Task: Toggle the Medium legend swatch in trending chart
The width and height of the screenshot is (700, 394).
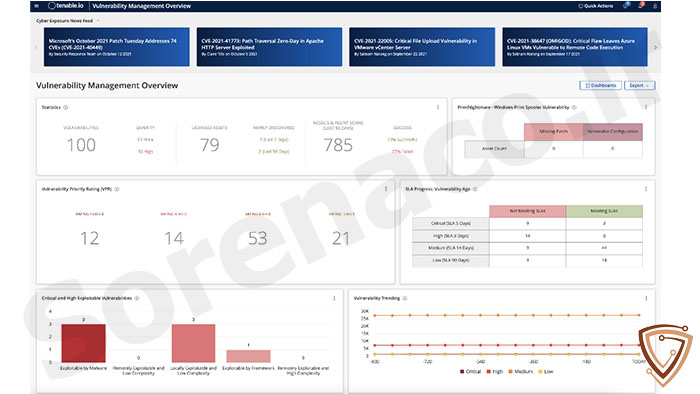Action: click(x=510, y=372)
